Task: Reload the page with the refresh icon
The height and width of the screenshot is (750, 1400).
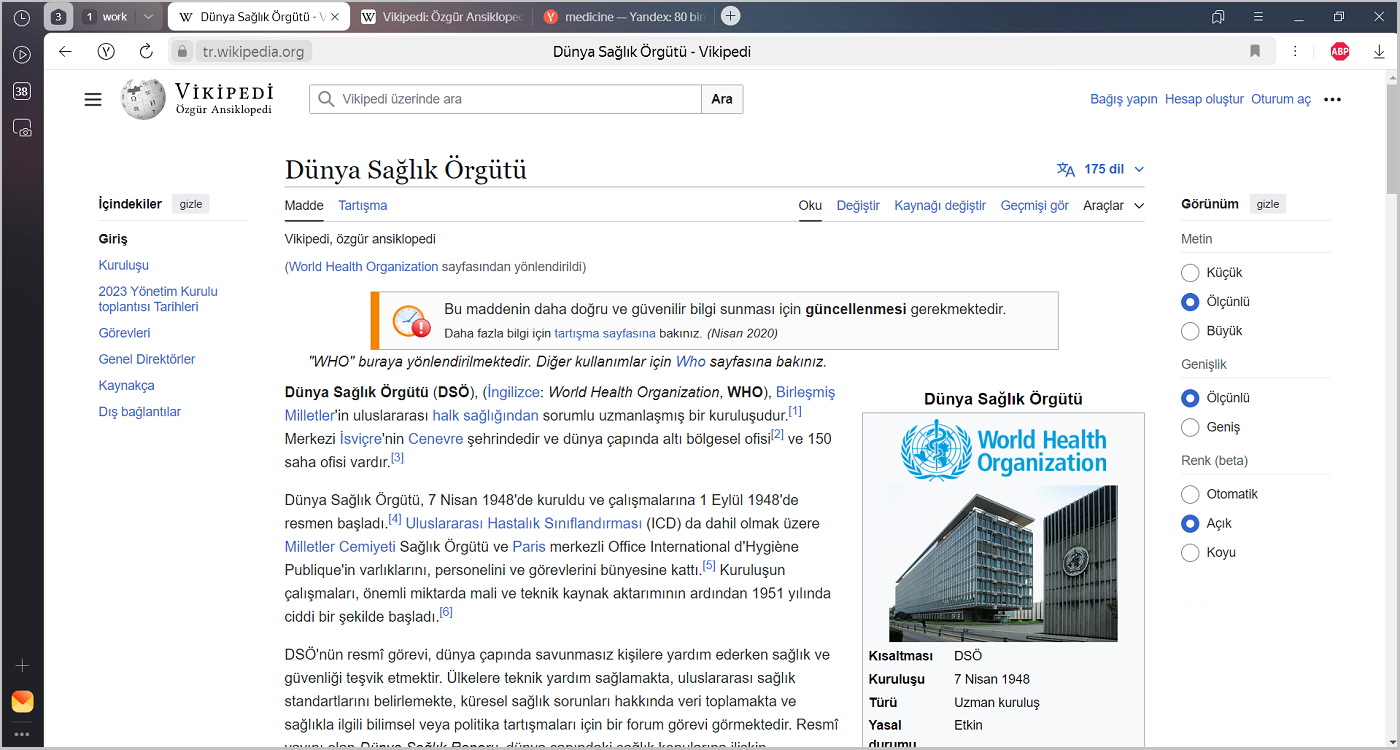Action: [146, 52]
